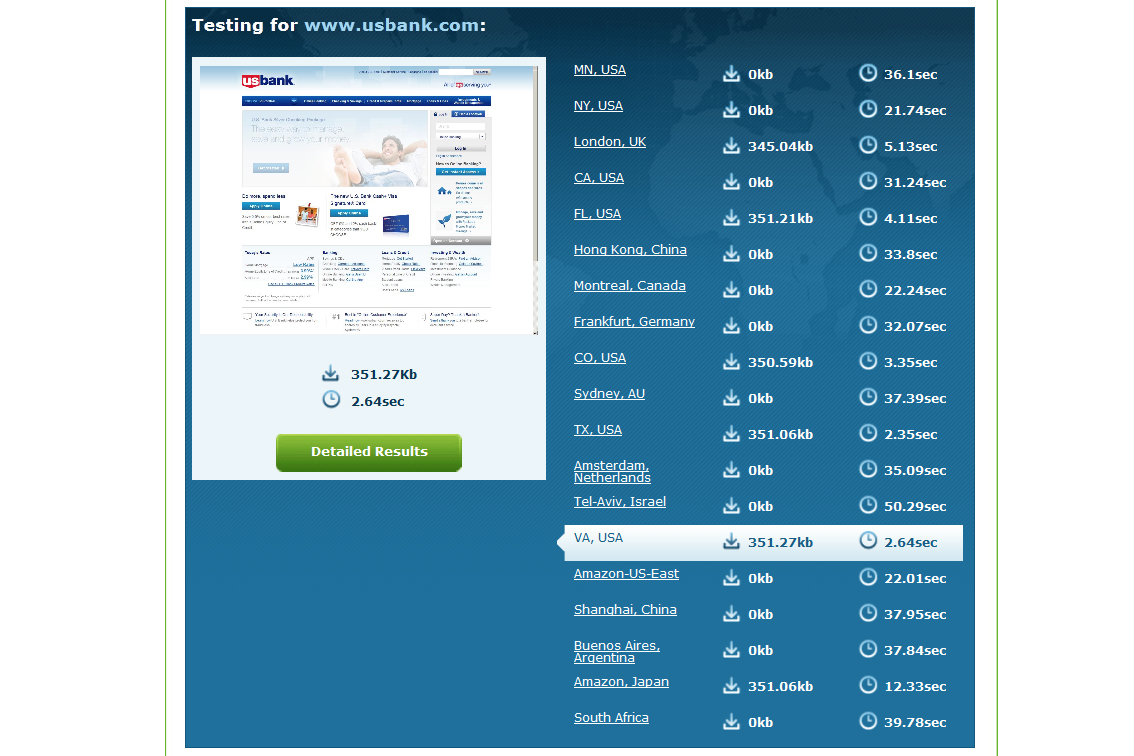The image size is (1134, 756).
Task: Click download icon in CA, USA row
Action: [731, 181]
